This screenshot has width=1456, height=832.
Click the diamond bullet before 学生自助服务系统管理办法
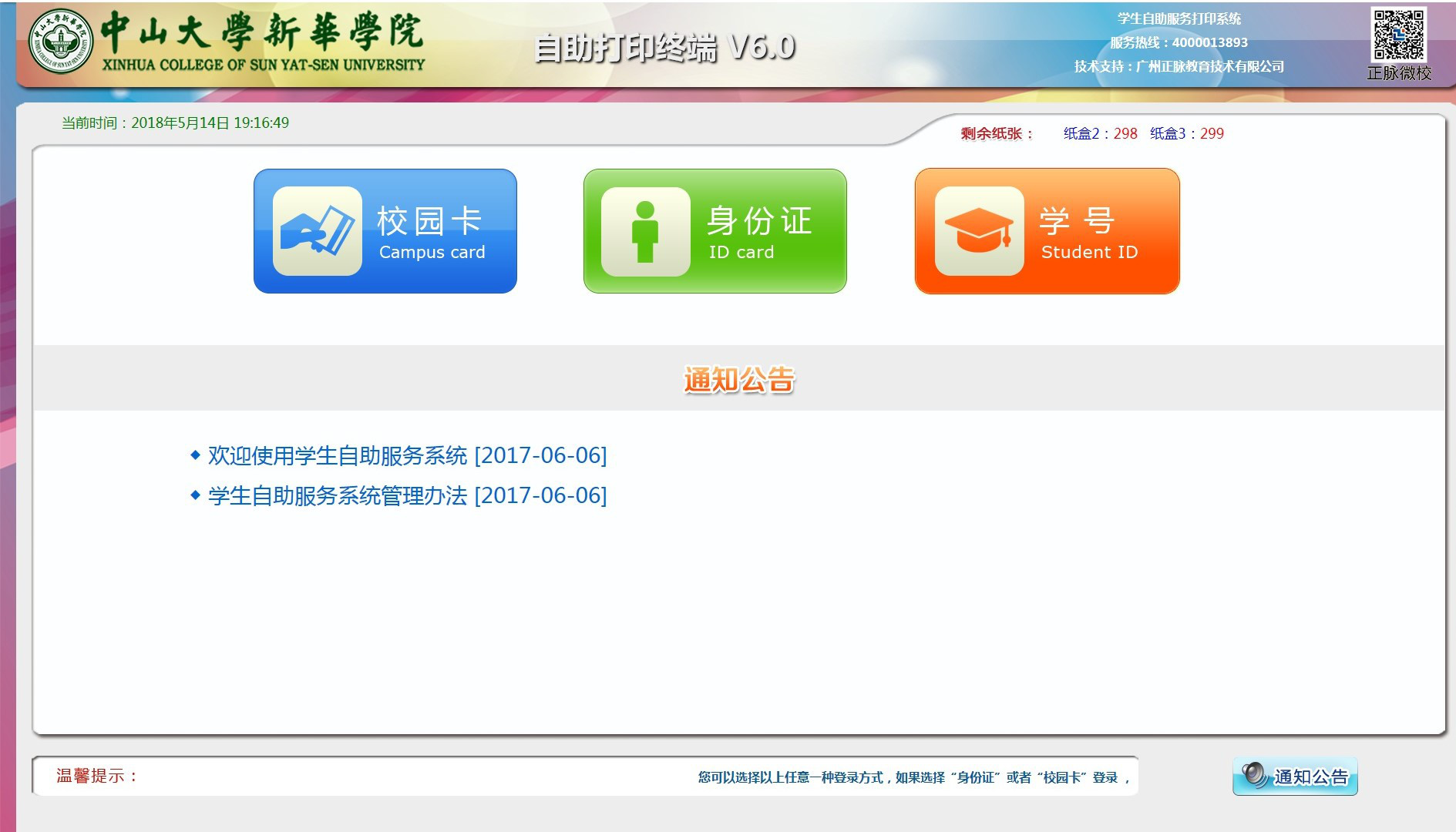coord(195,495)
